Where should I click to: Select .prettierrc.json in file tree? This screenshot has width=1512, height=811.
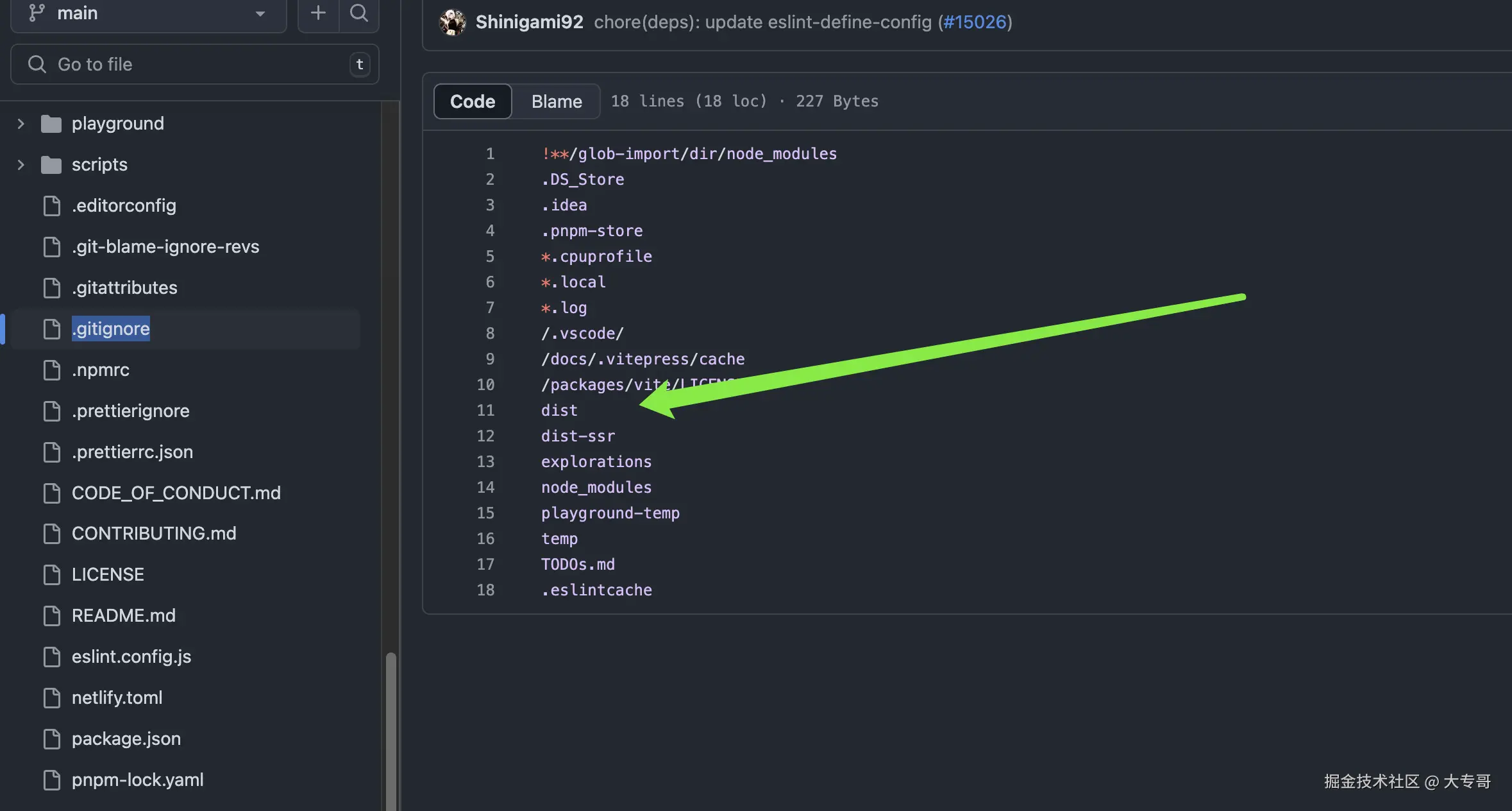click(132, 452)
